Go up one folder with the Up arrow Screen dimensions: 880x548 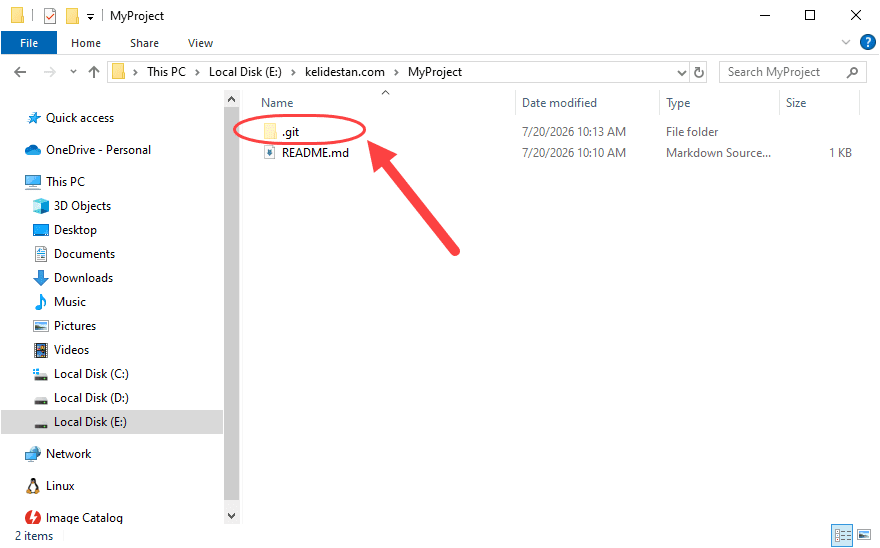click(x=94, y=72)
